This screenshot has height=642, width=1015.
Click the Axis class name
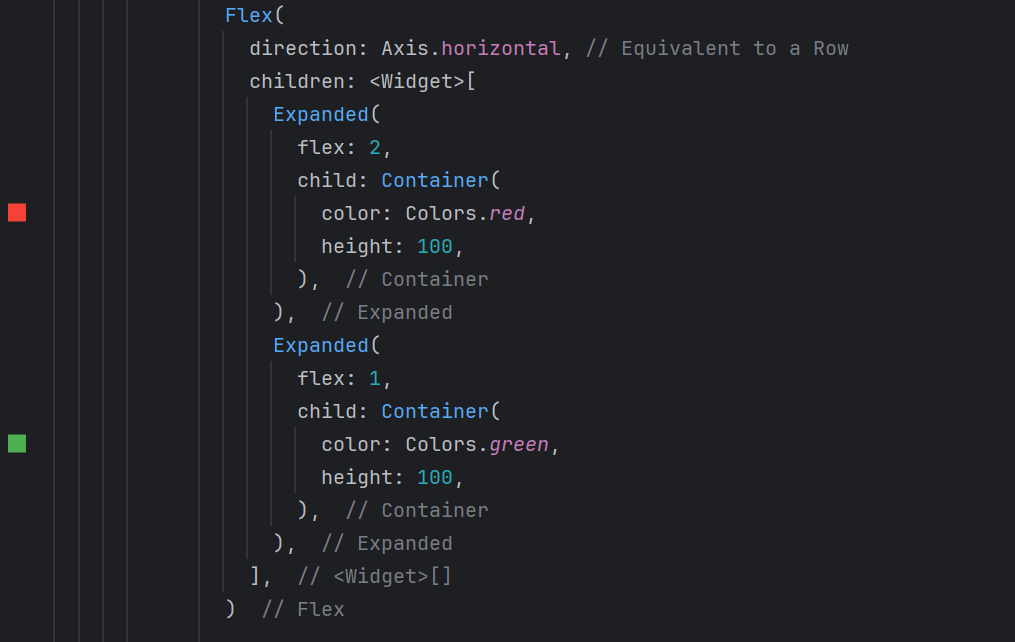[405, 49]
